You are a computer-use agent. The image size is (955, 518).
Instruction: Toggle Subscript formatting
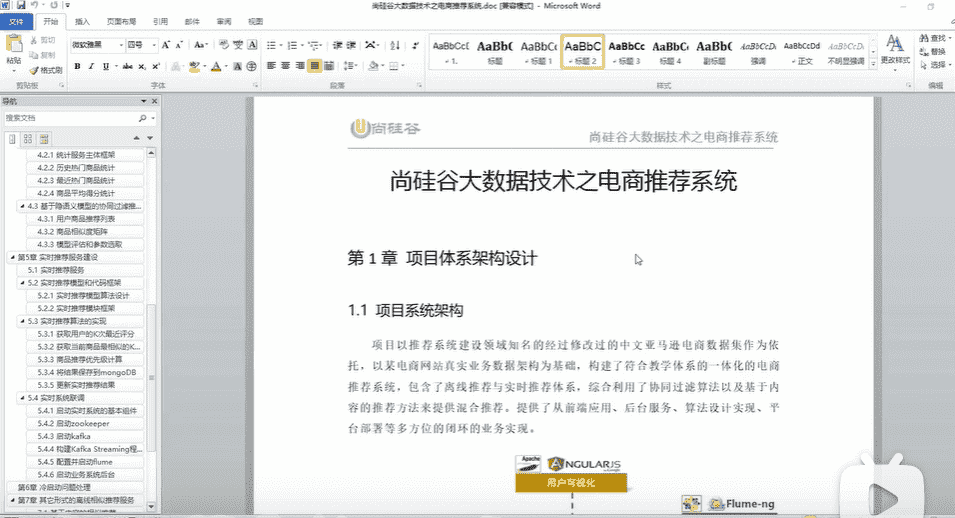click(142, 66)
